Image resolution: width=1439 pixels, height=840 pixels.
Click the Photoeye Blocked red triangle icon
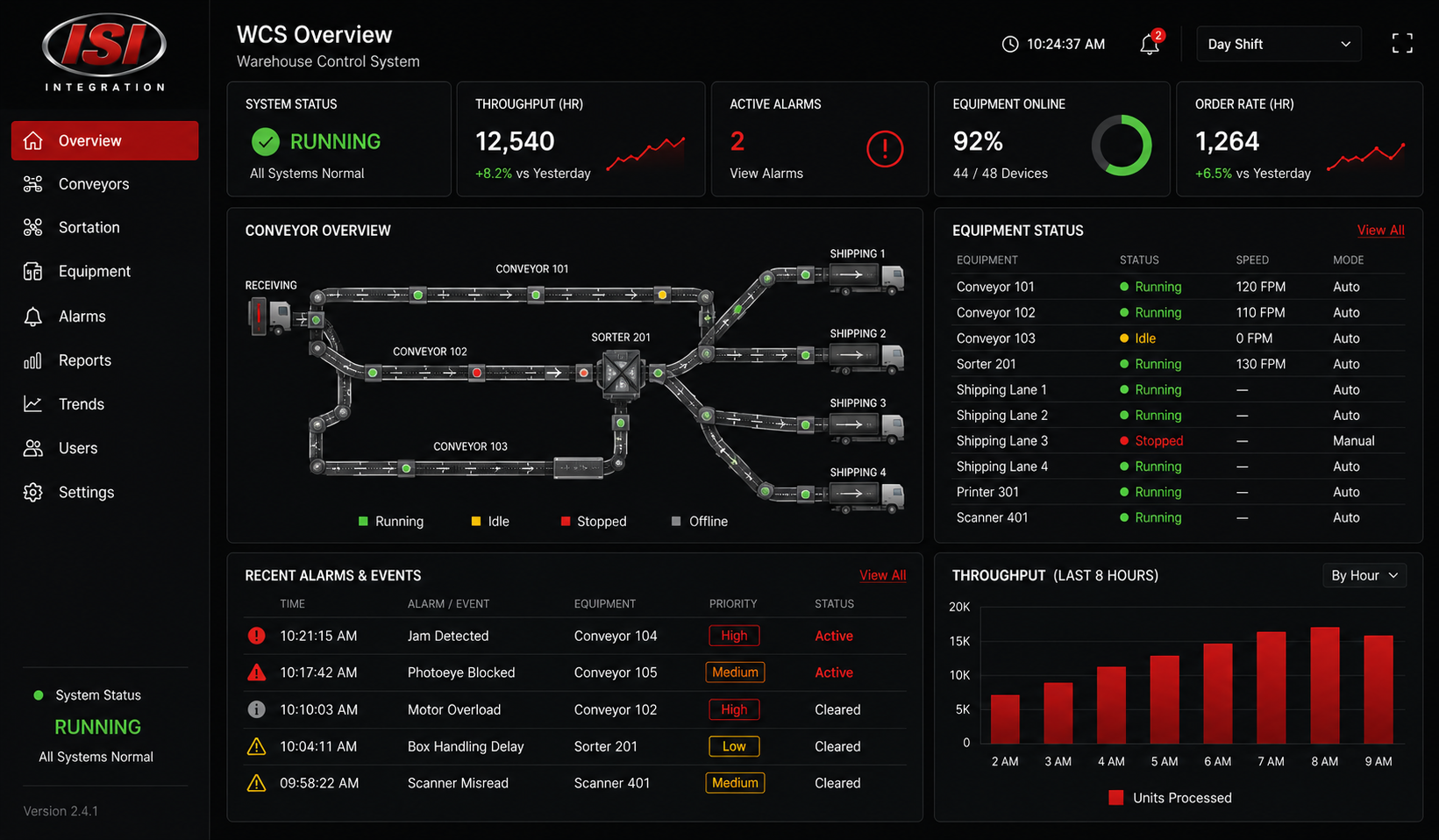pyautogui.click(x=256, y=673)
